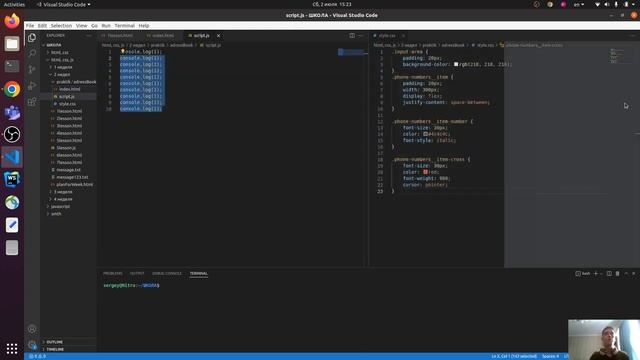This screenshot has height=360, width=640.
Task: Open the Edit menu
Action: [x=42, y=25]
